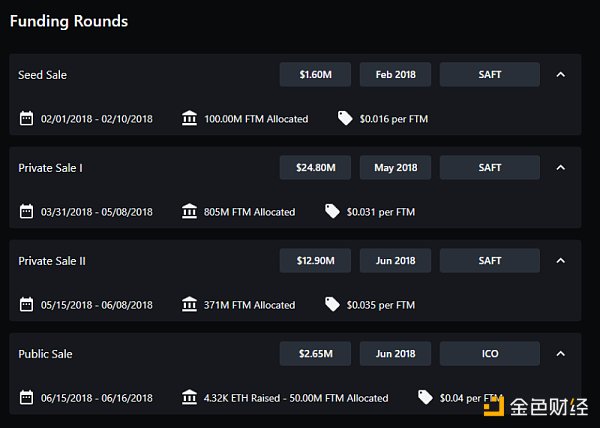Click bank icon beside 4.32K ETH Raised
The height and width of the screenshot is (428, 600).
coord(190,398)
